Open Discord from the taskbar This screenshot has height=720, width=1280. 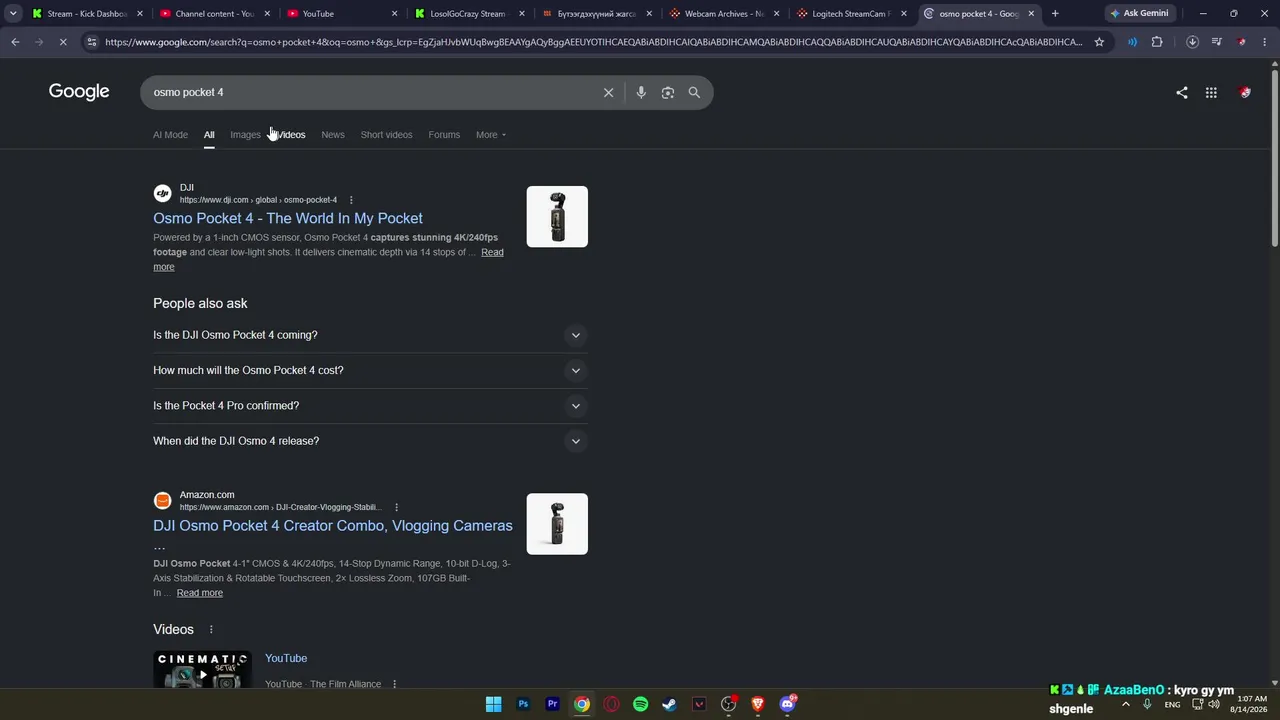pyautogui.click(x=788, y=704)
